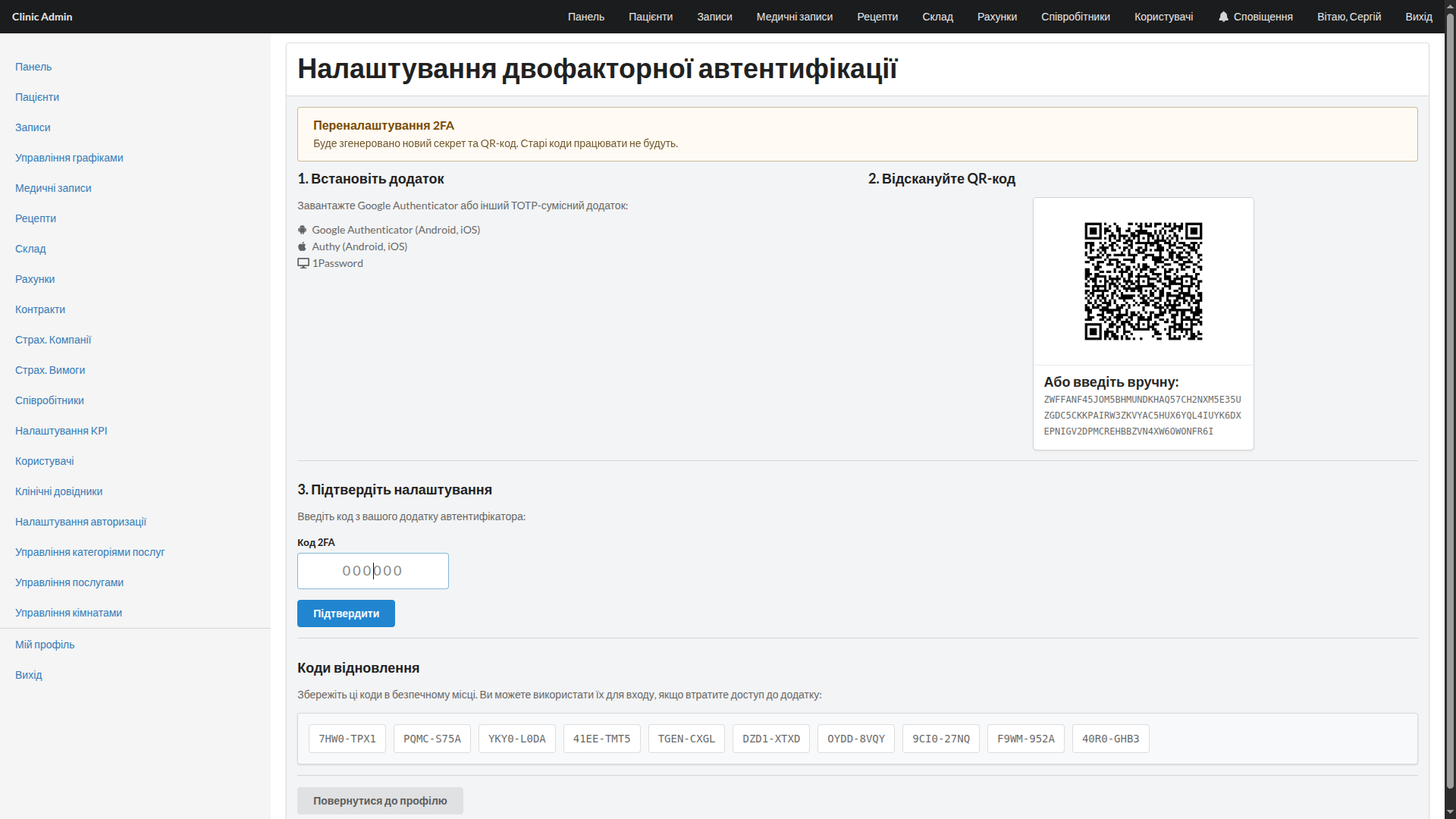Click Вихід in top navigation bar
1456x819 pixels.
pos(1419,17)
